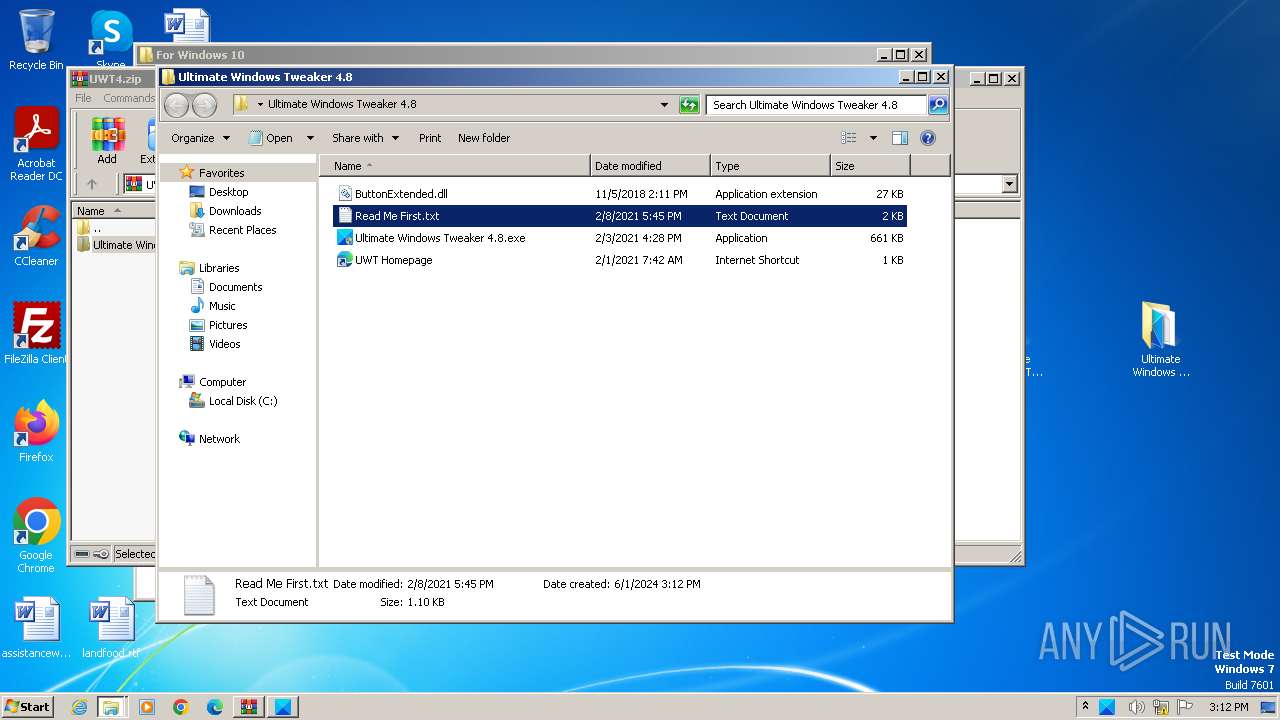This screenshot has height=720, width=1280.
Task: Open the Documents library
Action: tap(235, 287)
